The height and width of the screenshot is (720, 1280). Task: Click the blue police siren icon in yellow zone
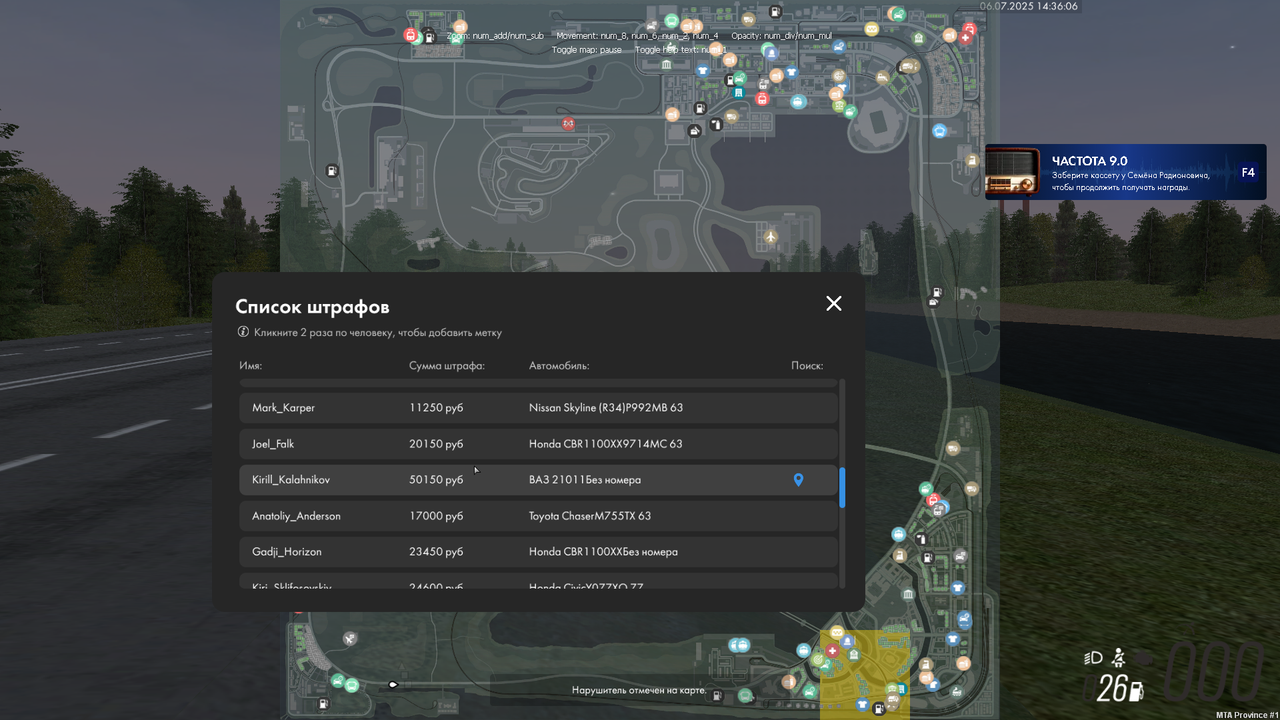pos(848,641)
